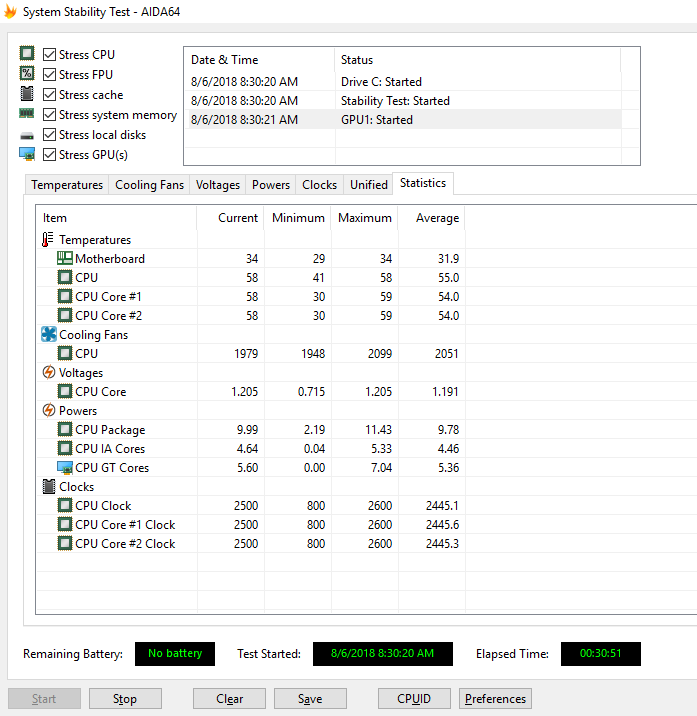Click the AIDA64 flame icon in title bar
The width and height of the screenshot is (697, 716).
(x=10, y=12)
